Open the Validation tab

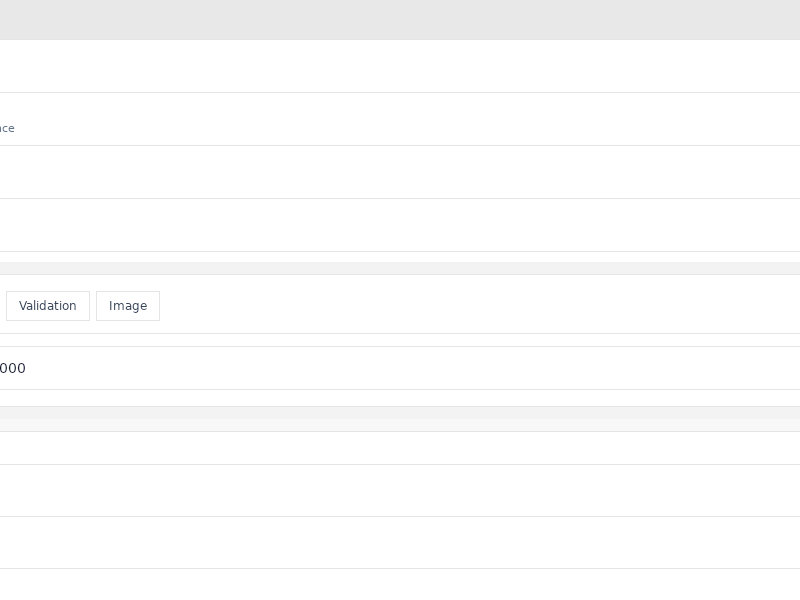tap(48, 306)
